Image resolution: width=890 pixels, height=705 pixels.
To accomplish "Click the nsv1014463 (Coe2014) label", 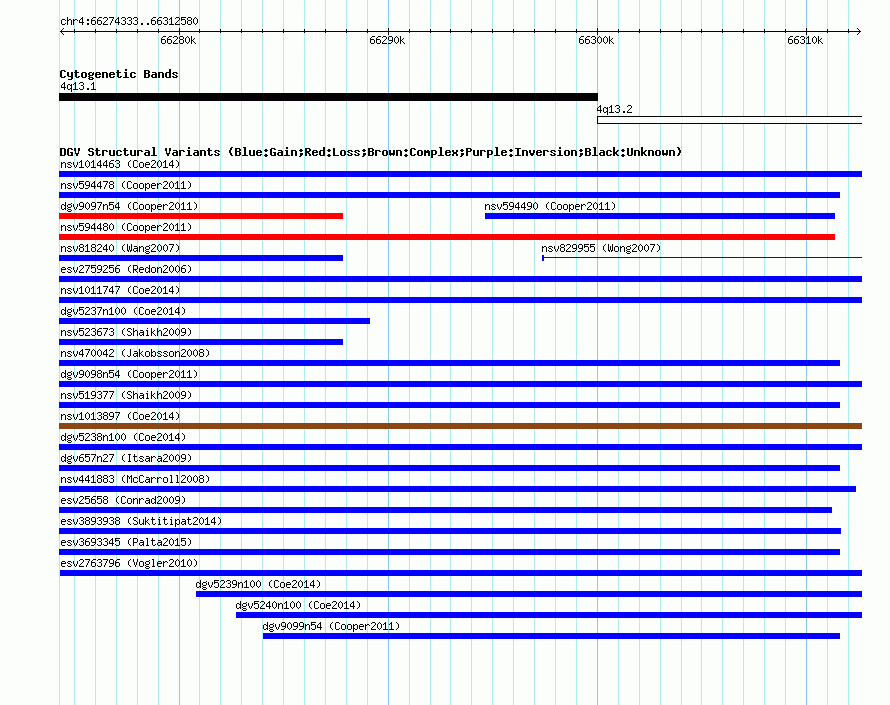I will pos(120,165).
